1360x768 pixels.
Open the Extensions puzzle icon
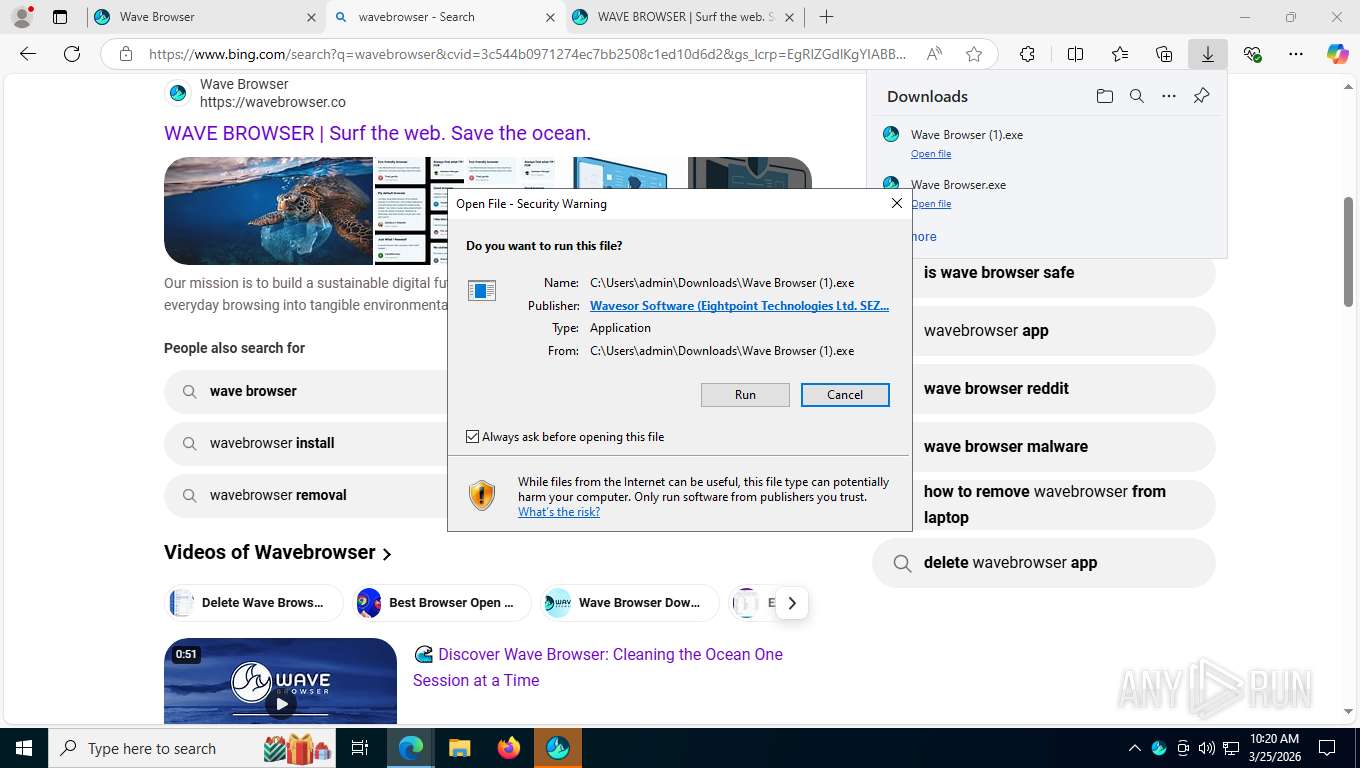(1027, 54)
